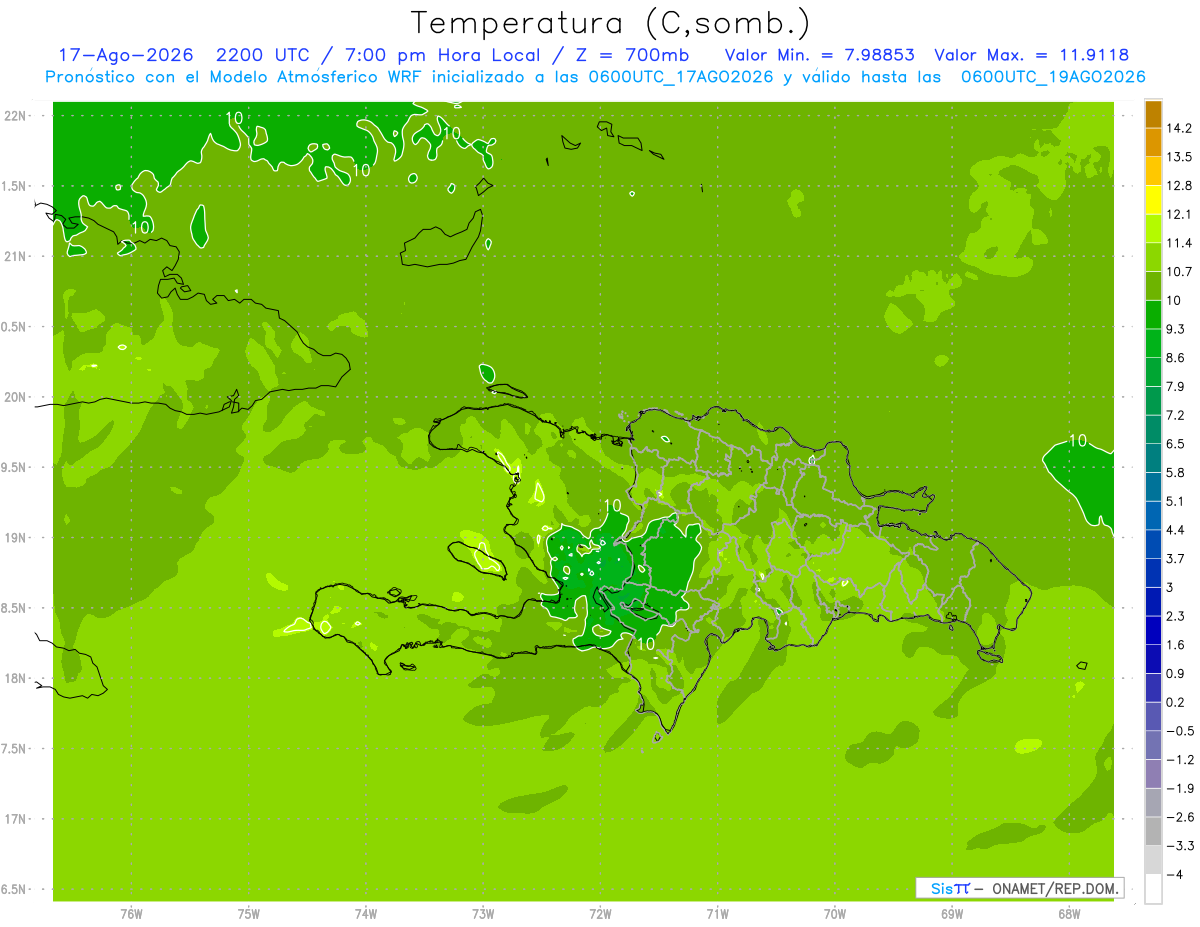Pick the brown-orange swatch above 14.2

1153,114
